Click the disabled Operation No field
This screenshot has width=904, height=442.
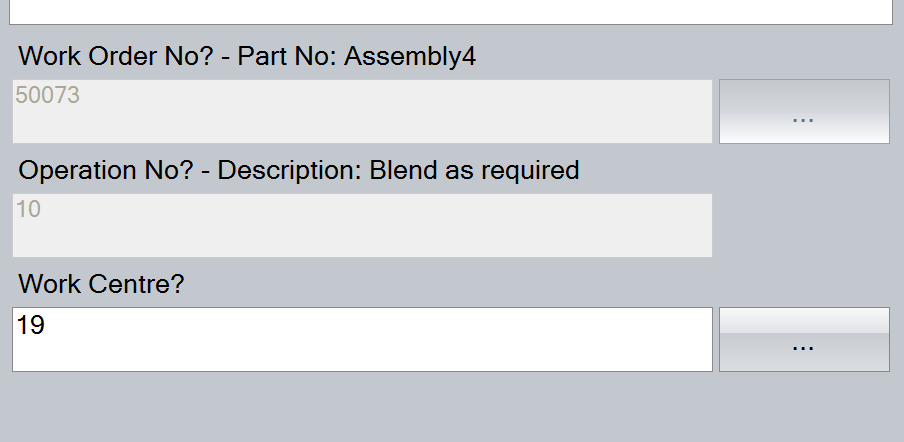(x=362, y=225)
